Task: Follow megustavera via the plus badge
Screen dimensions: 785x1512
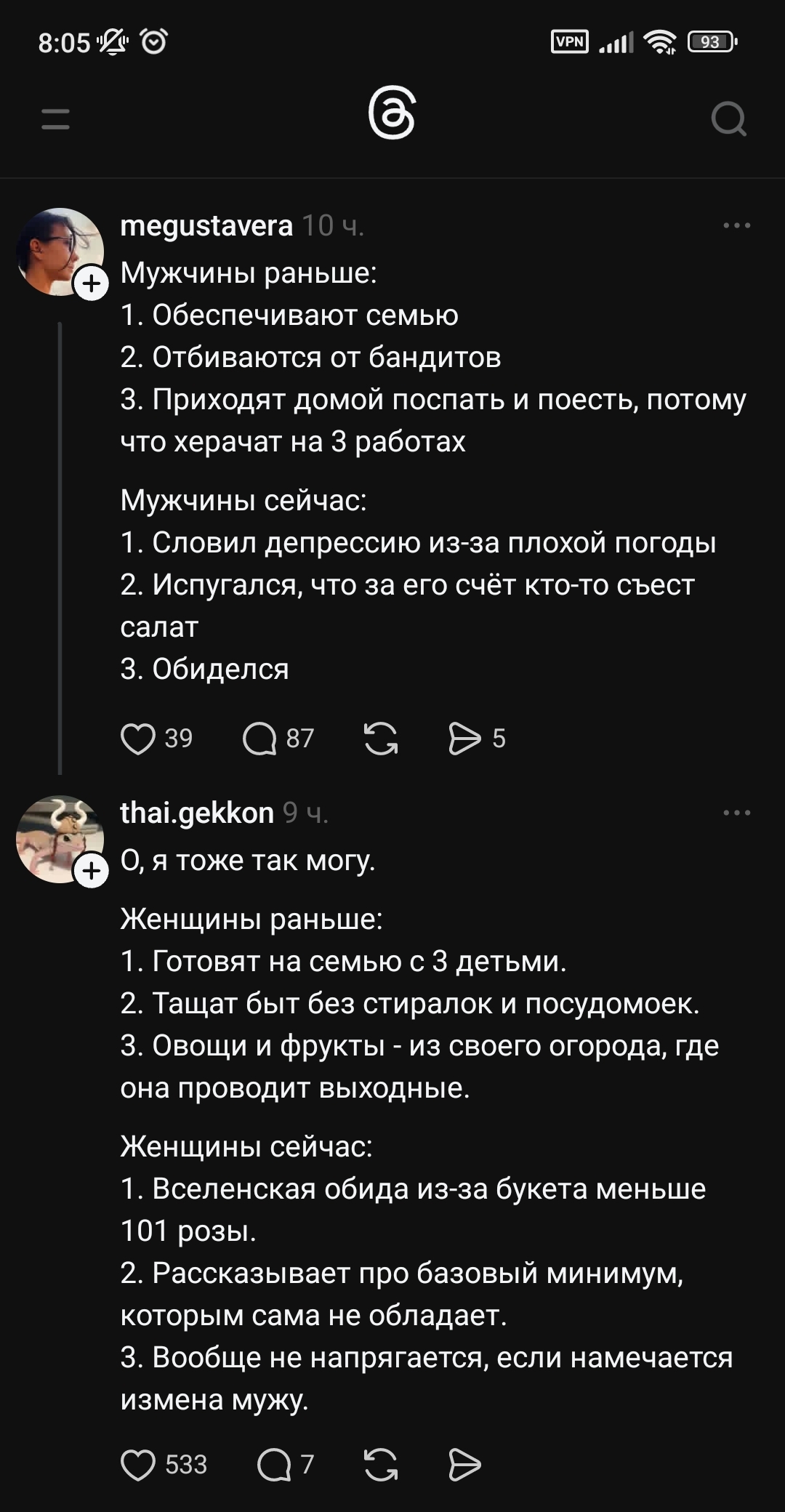Action: [x=90, y=283]
